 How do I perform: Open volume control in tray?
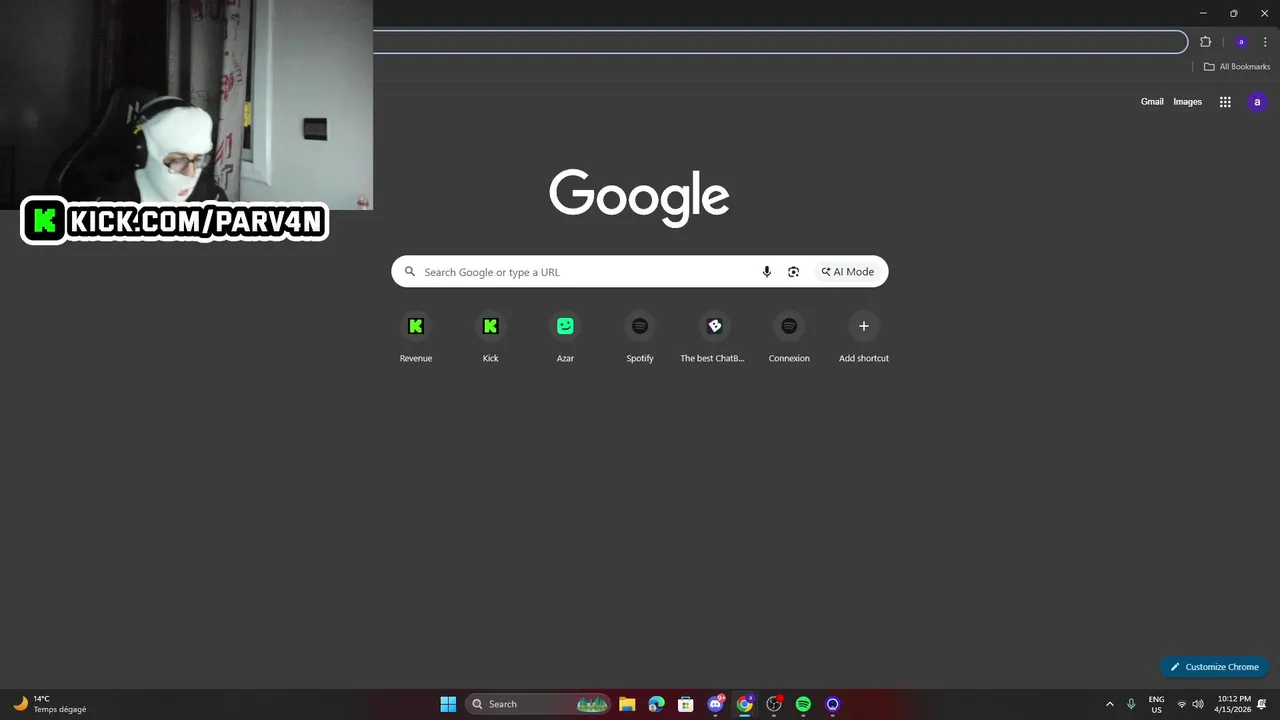[1198, 704]
